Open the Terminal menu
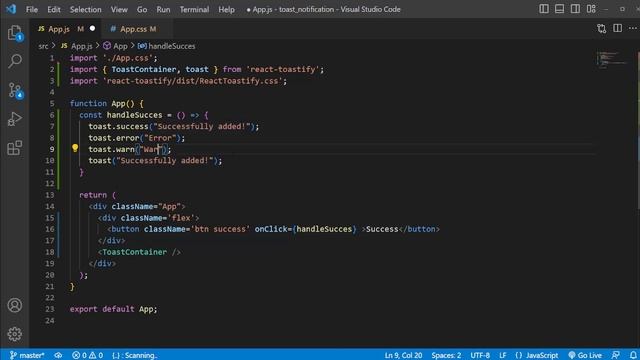 click(194, 9)
